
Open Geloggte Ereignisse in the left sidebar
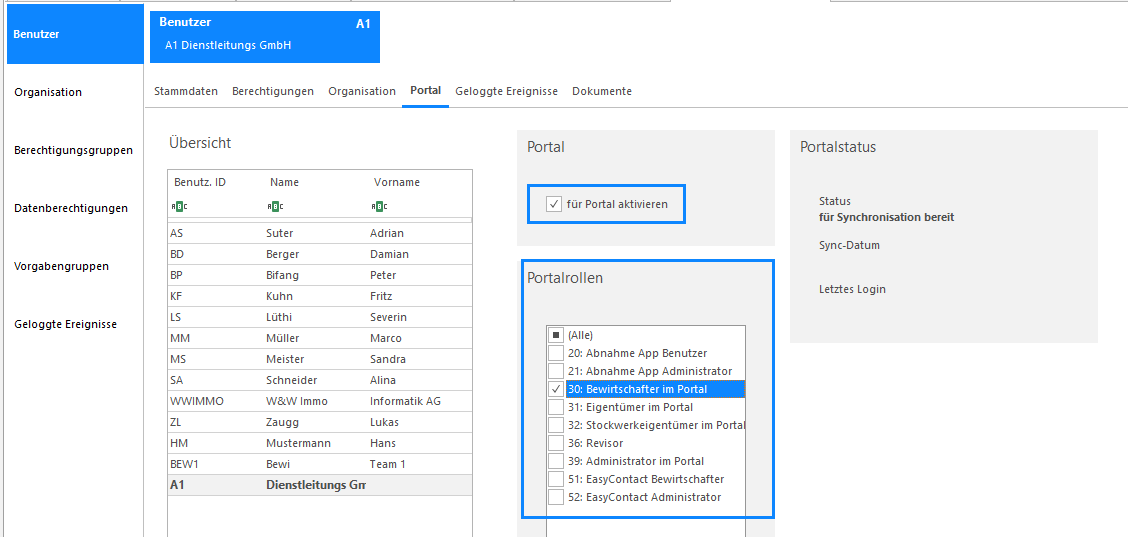pyautogui.click(x=65, y=324)
